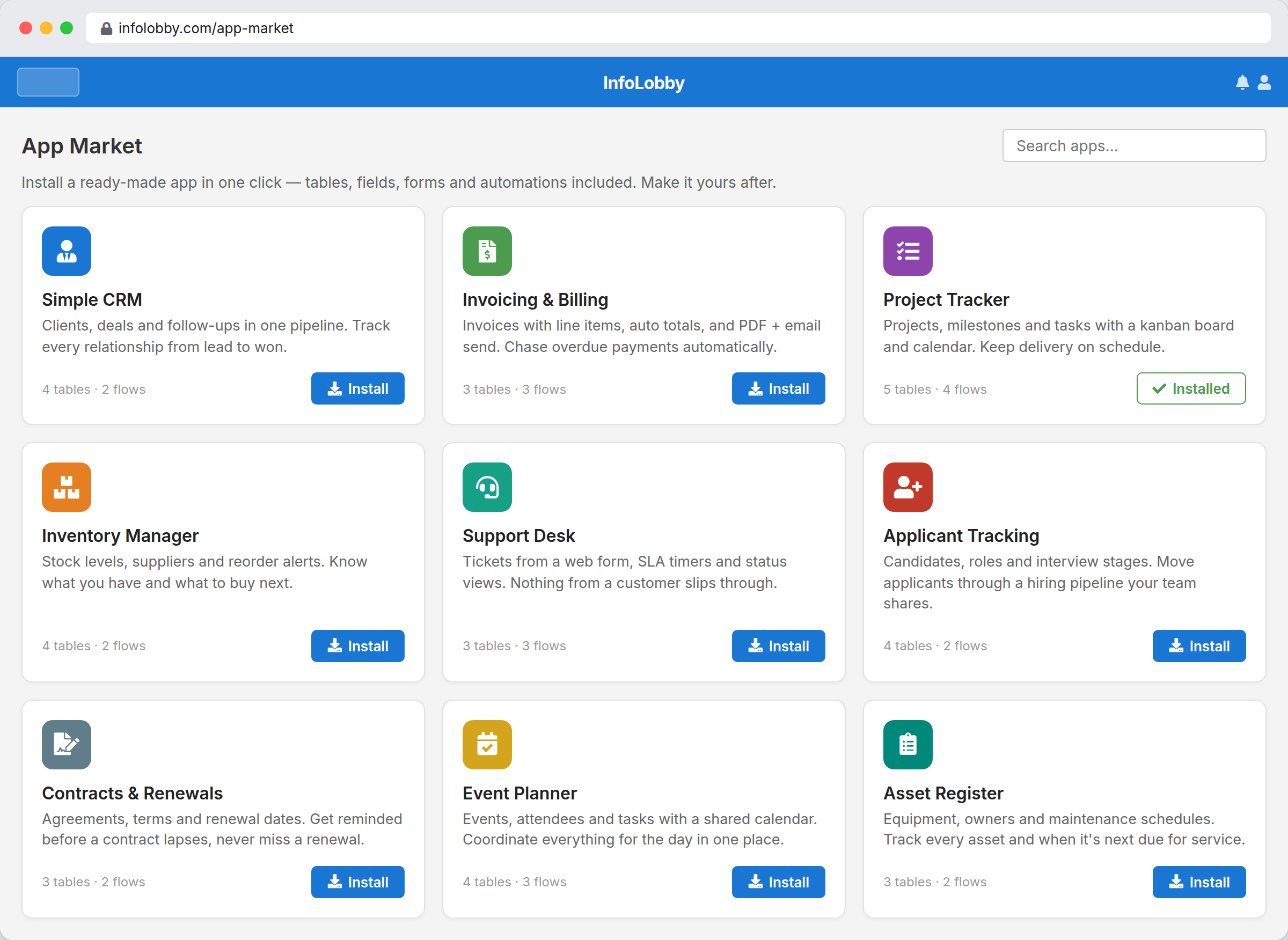This screenshot has height=940, width=1288.
Task: Click the Installed button for Project Tracker
Action: tap(1191, 388)
